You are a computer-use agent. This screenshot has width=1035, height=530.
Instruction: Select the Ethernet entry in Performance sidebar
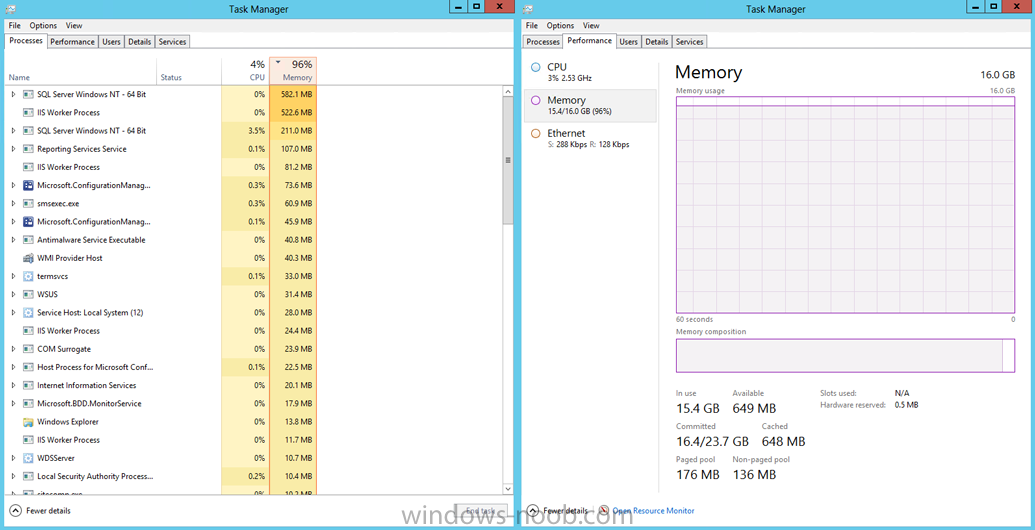590,139
